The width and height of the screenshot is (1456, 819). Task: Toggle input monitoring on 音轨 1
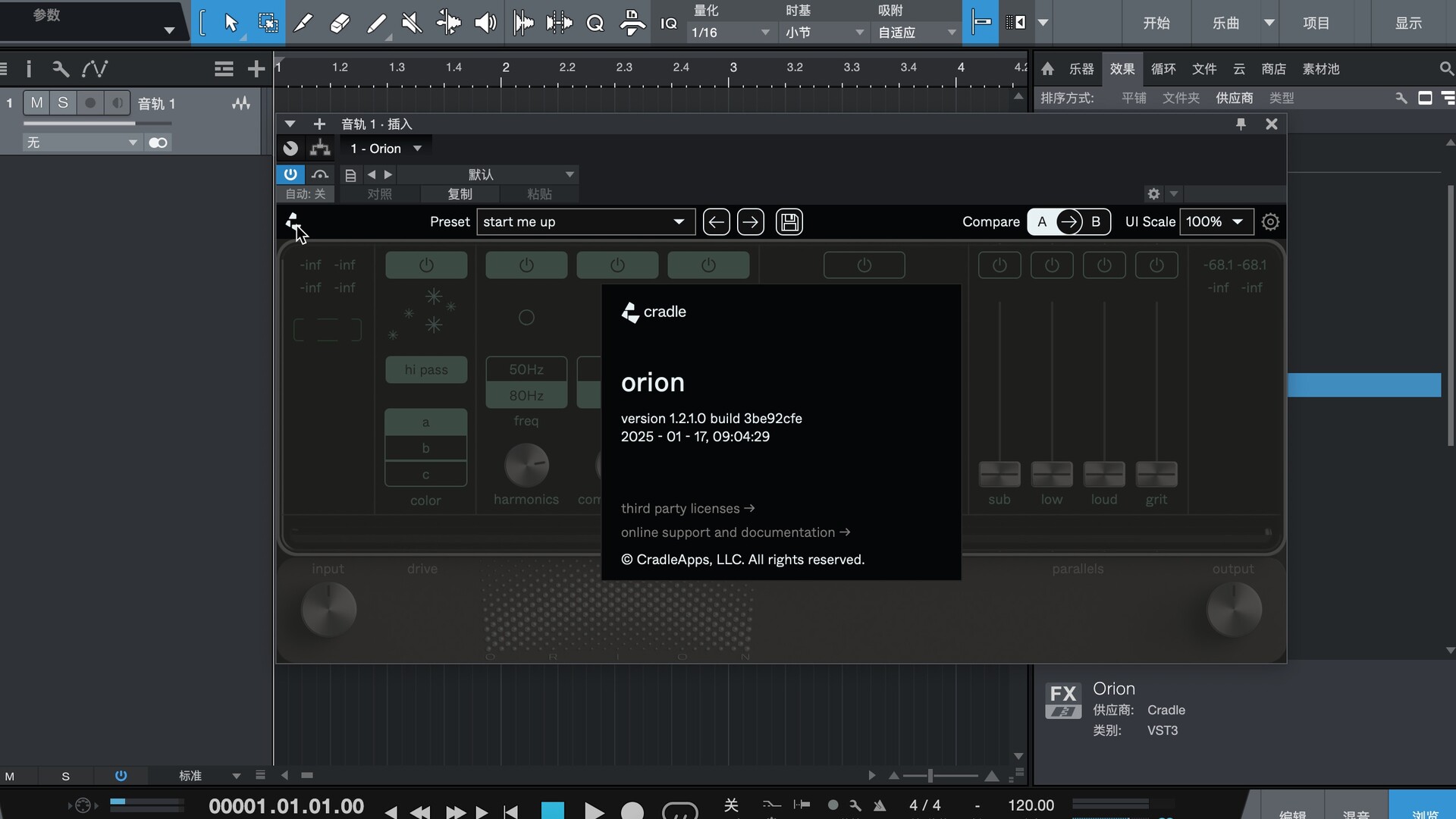pos(117,102)
